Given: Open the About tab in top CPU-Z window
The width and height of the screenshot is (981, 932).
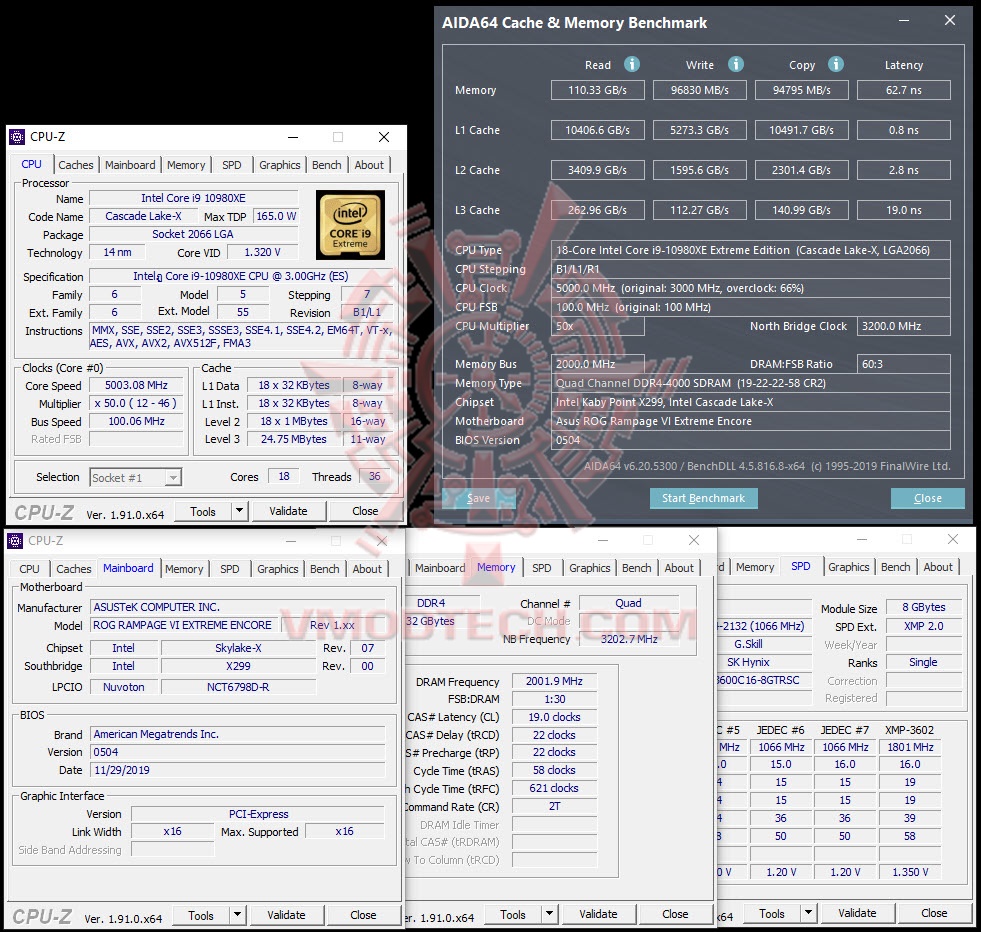Looking at the screenshot, I should 369,165.
